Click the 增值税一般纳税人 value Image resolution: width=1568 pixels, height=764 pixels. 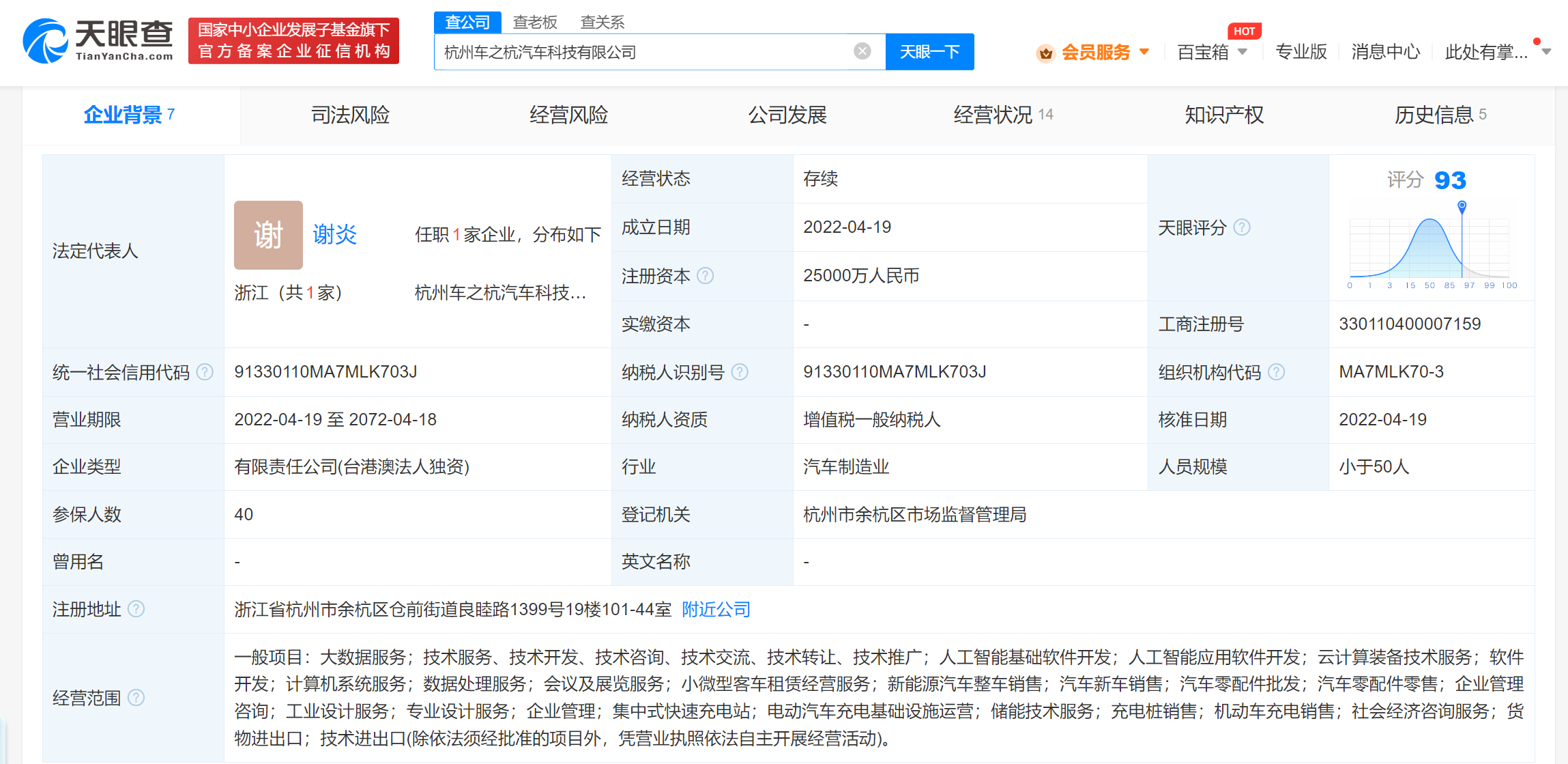(871, 420)
